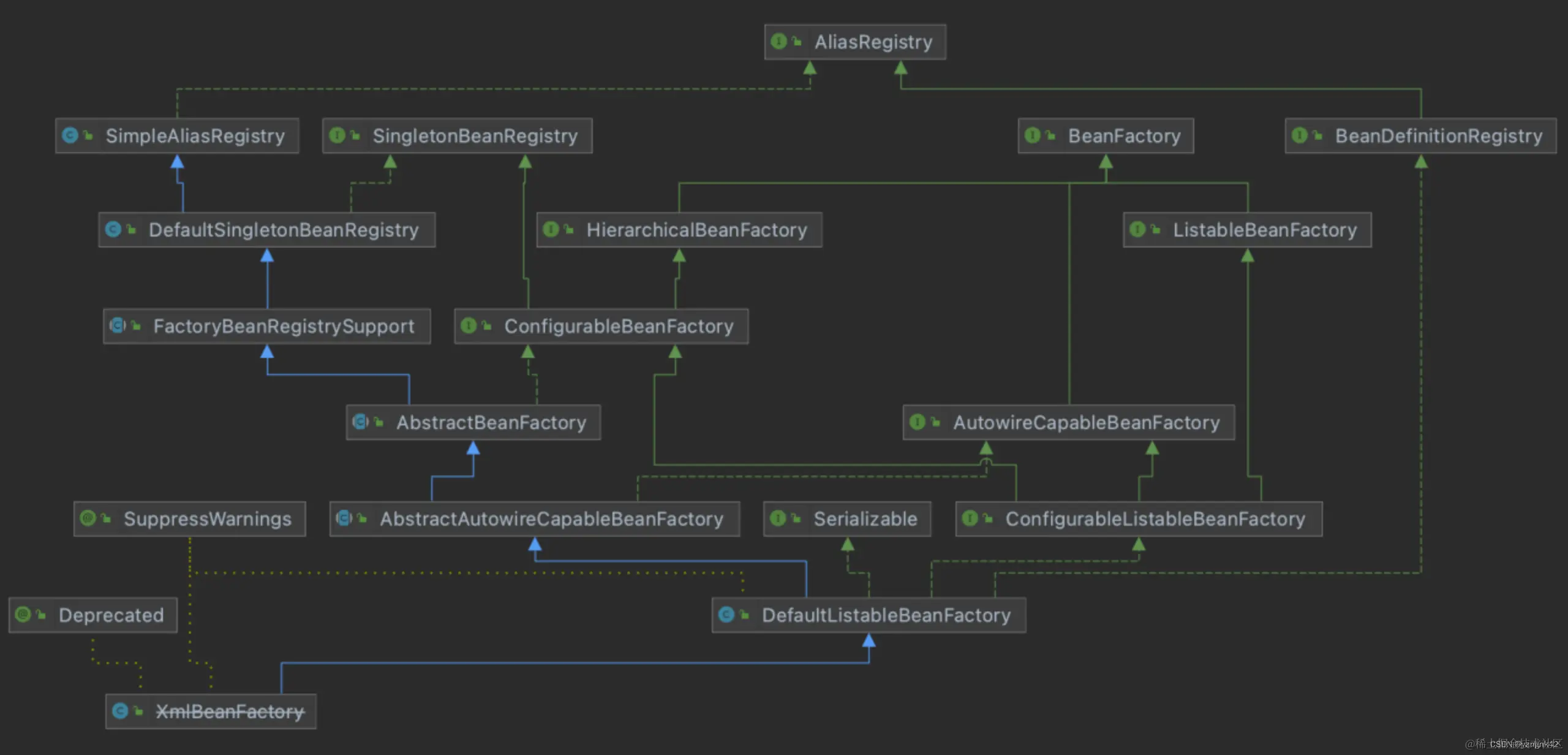Select the ListableBeanFactory node
1568x755 pixels.
(x=1264, y=230)
